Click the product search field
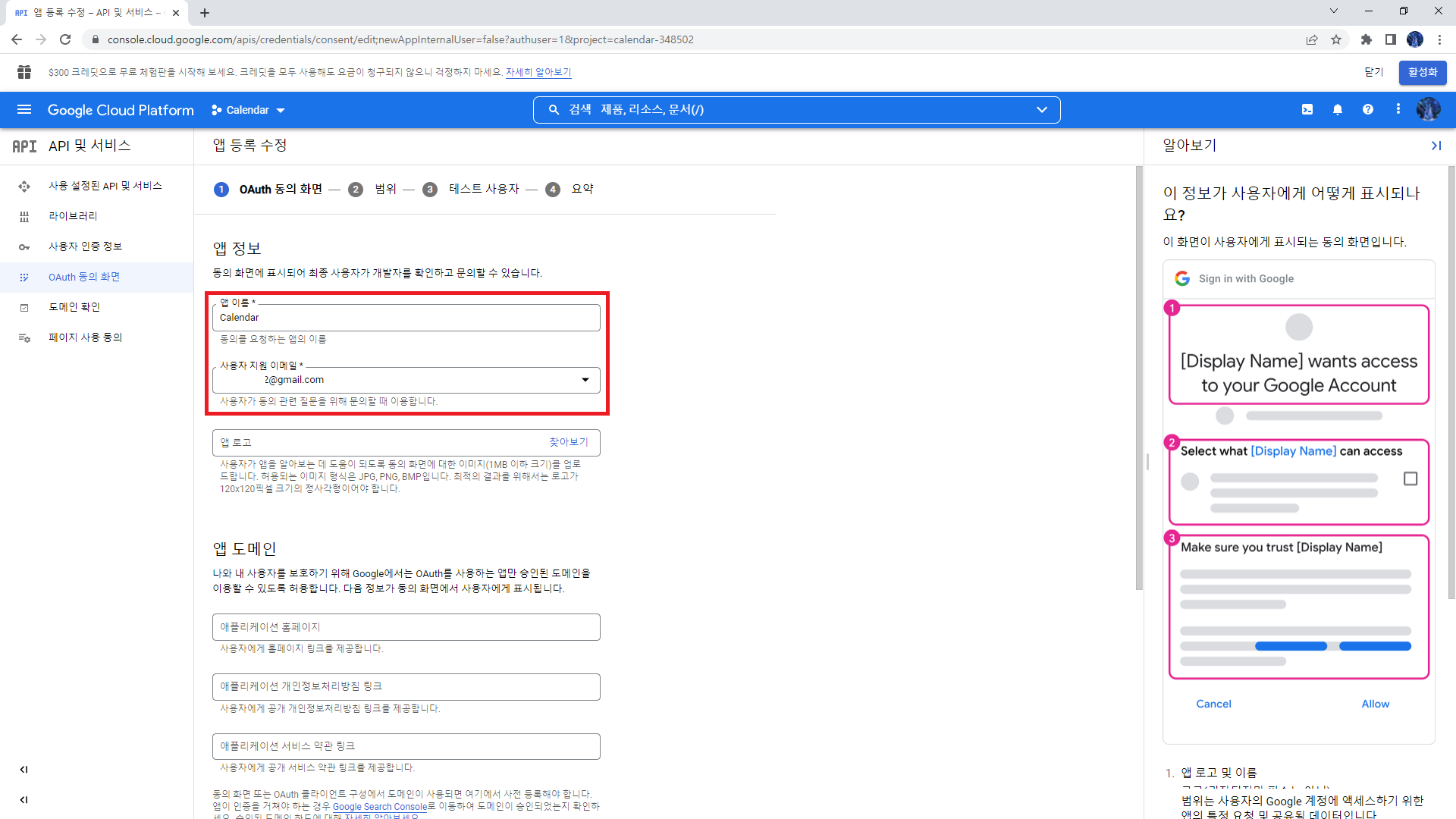Viewport: 1456px width, 819px height. tap(796, 110)
